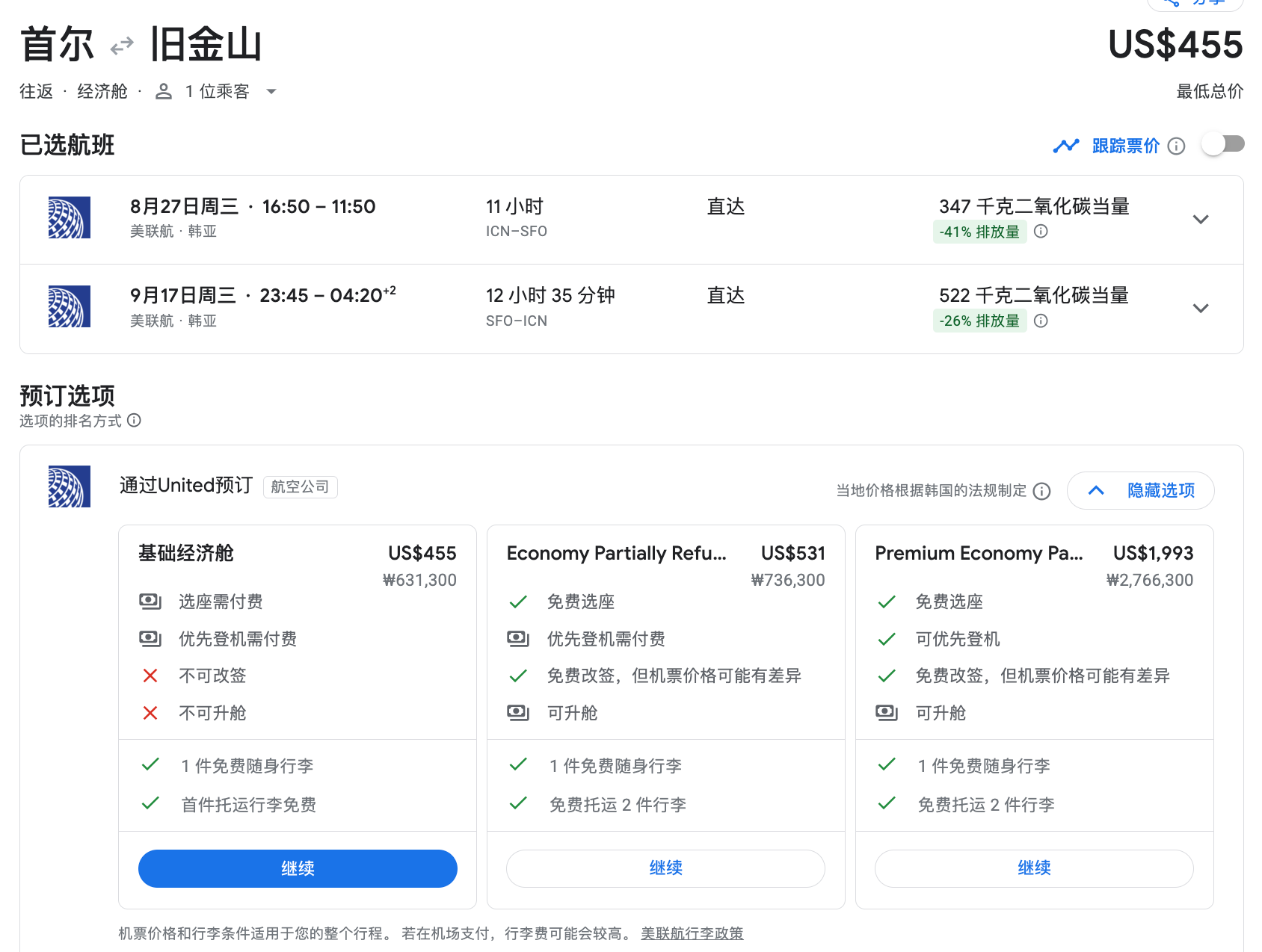Open info icon beside 选项的排名方式
Viewport: 1262px width, 952px height.
[x=134, y=420]
